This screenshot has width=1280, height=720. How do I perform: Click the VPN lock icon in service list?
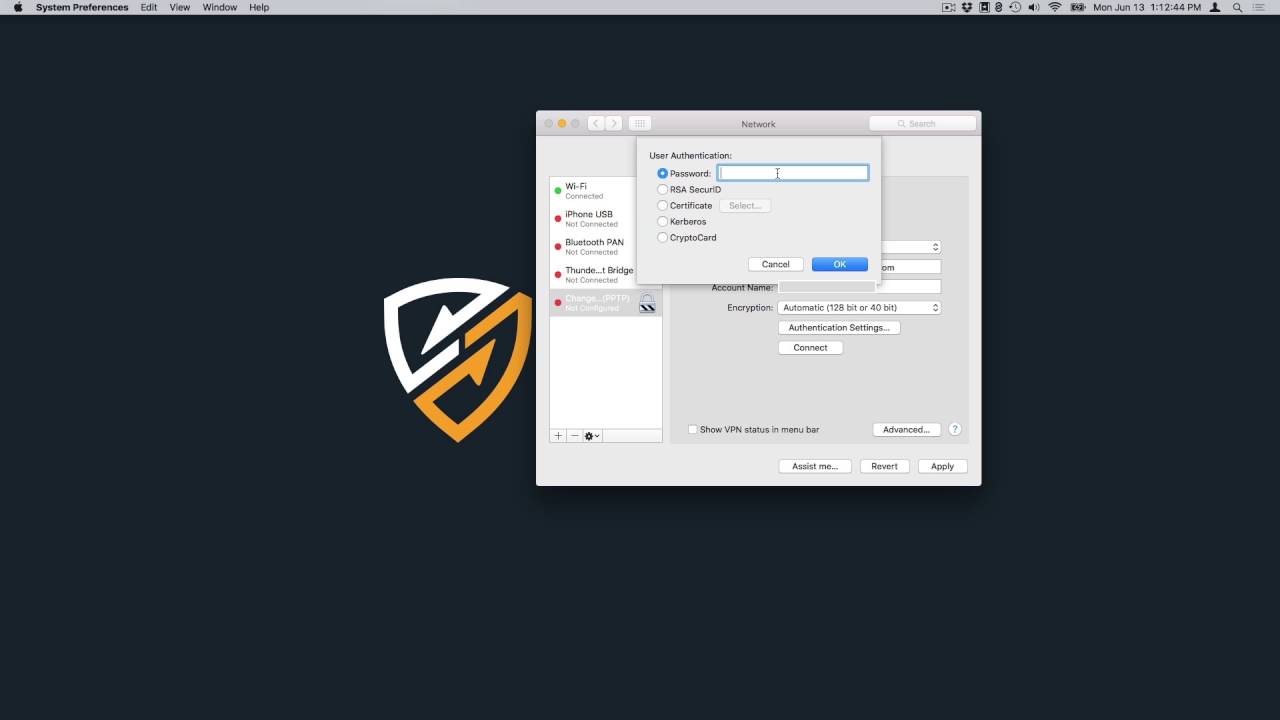(647, 303)
